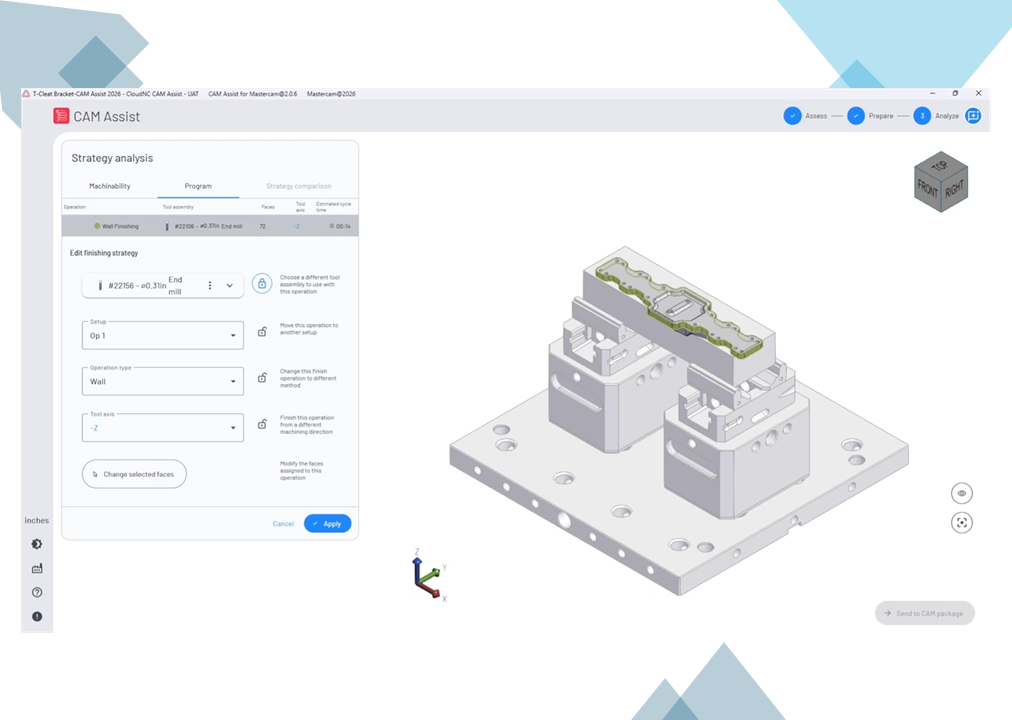Click the blue icon right of Analyze step

point(972,116)
